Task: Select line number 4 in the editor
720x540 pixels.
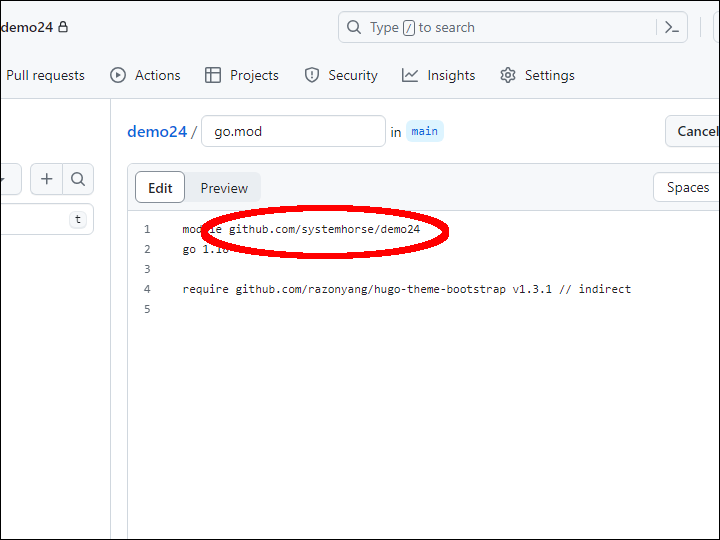Action: (x=147, y=289)
